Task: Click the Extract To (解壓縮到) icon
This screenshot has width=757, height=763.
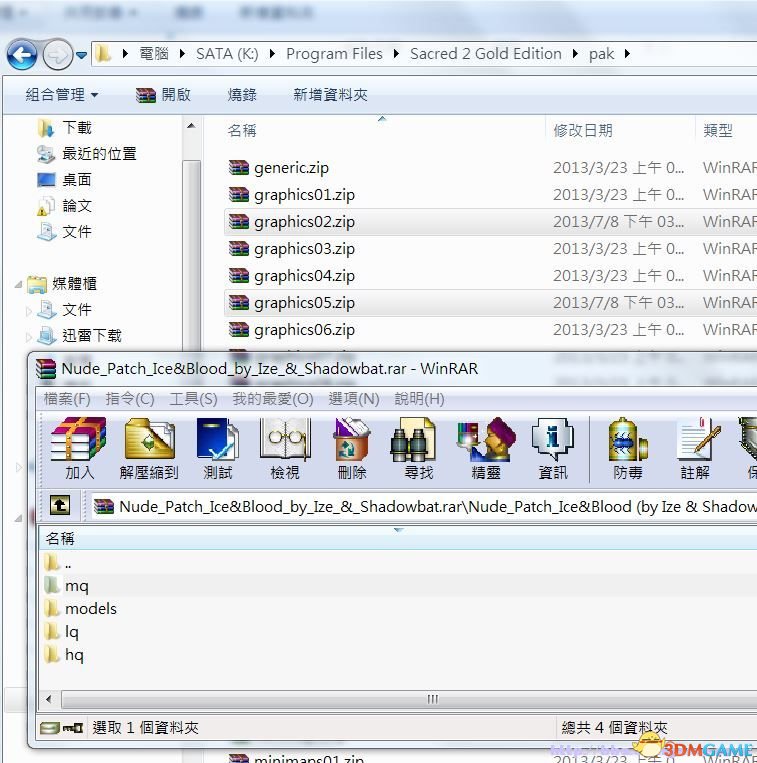Action: (148, 448)
